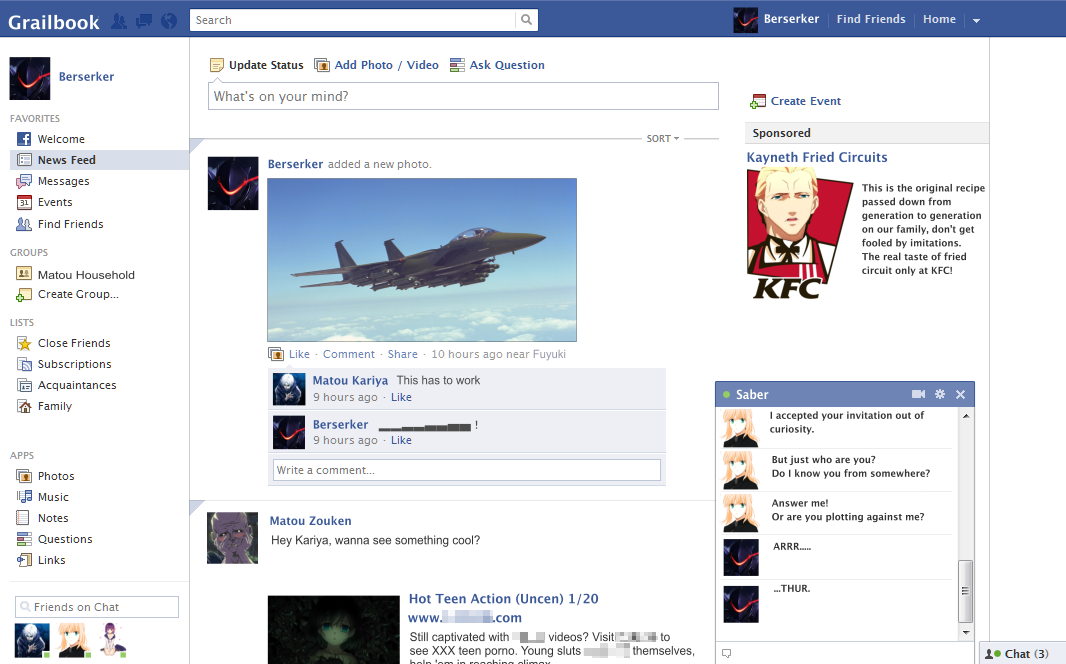
Task: Click the Find Friends sidebar icon
Action: pos(24,224)
